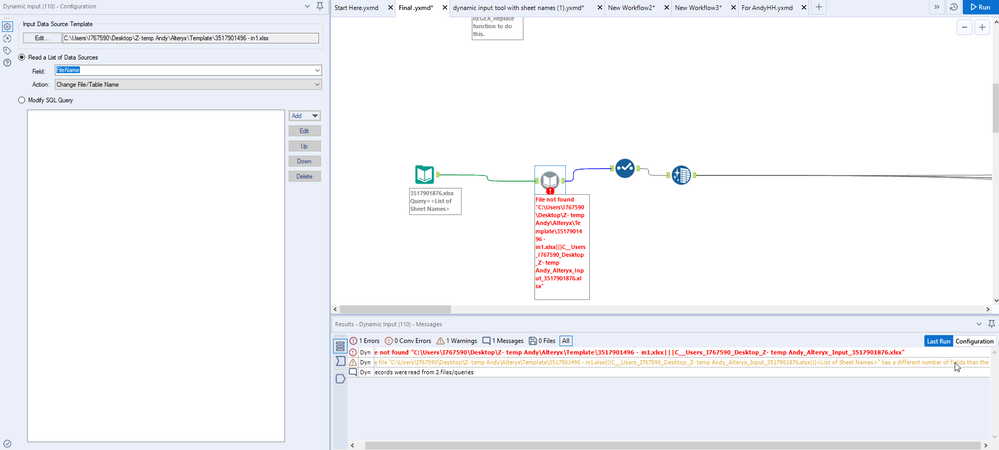
Task: Click the template file path field
Action: click(x=190, y=38)
